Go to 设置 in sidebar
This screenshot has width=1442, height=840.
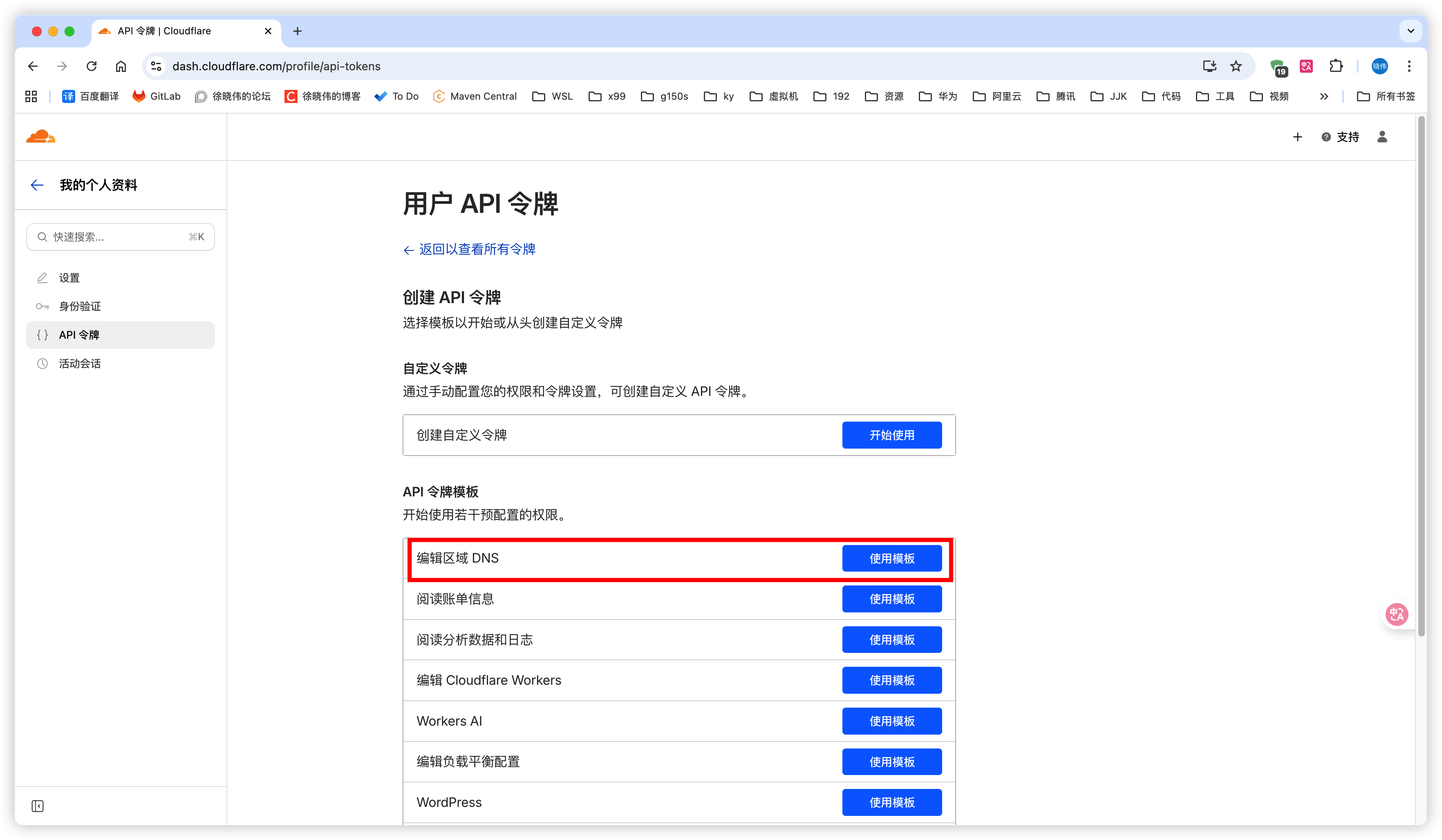69,278
